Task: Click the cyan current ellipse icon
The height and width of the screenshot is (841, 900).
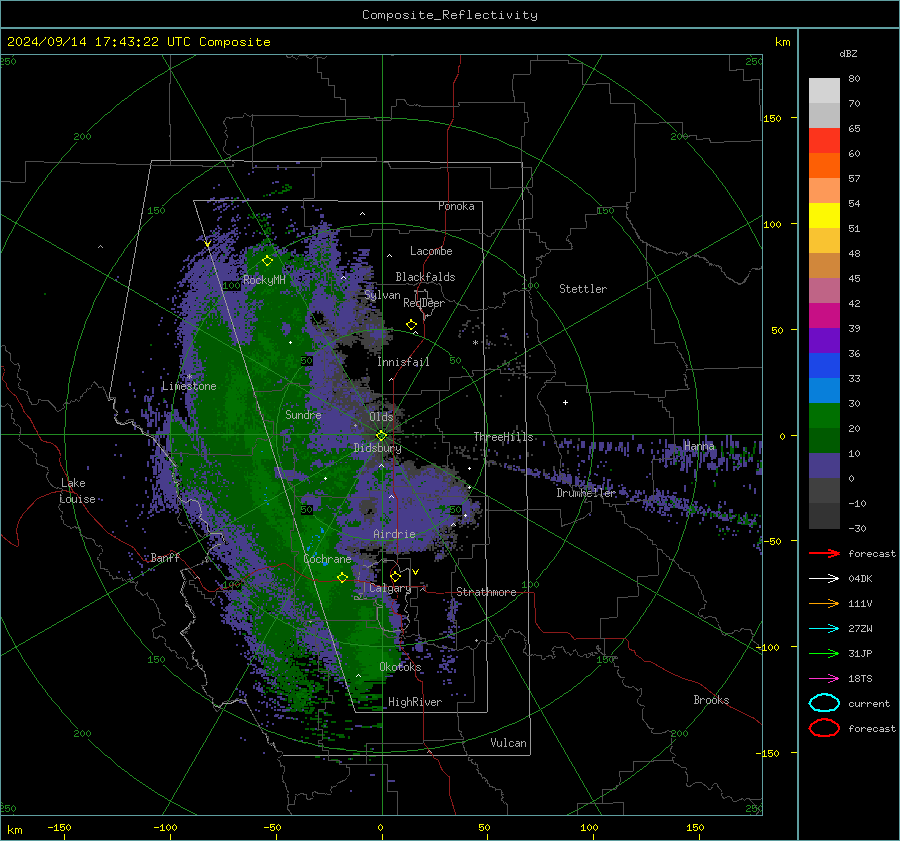Action: click(x=824, y=703)
